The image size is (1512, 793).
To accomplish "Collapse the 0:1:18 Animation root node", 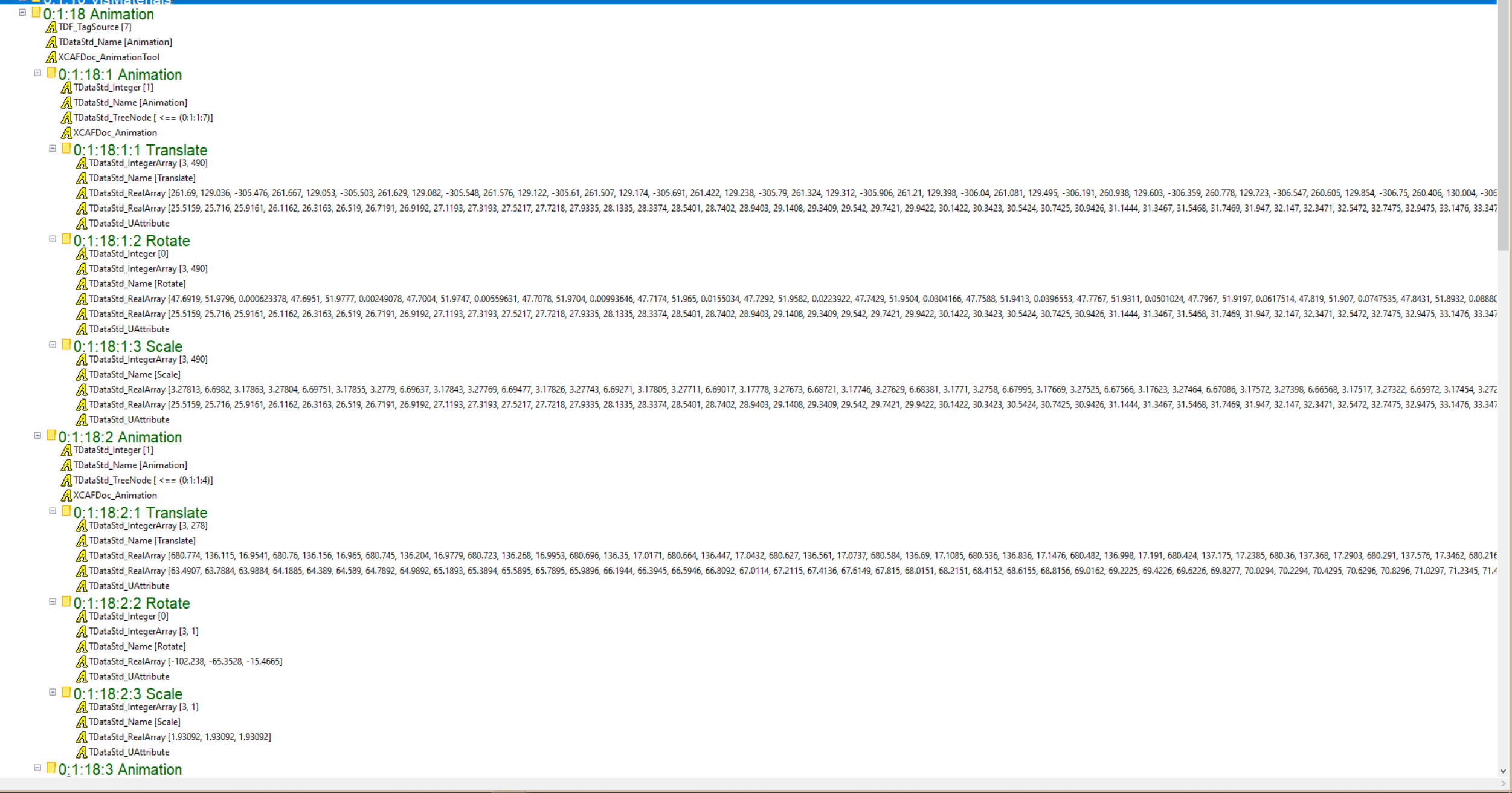I will tap(22, 12).
